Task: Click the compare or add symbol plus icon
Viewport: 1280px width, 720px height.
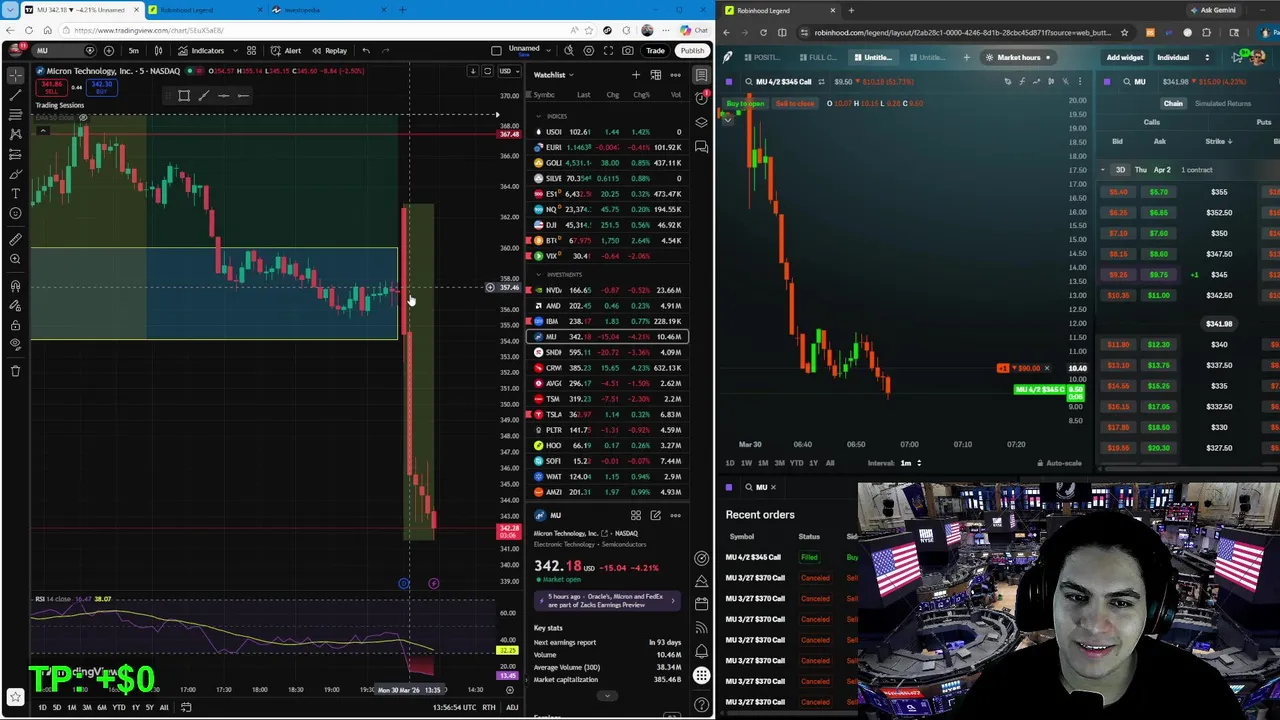Action: (108, 51)
